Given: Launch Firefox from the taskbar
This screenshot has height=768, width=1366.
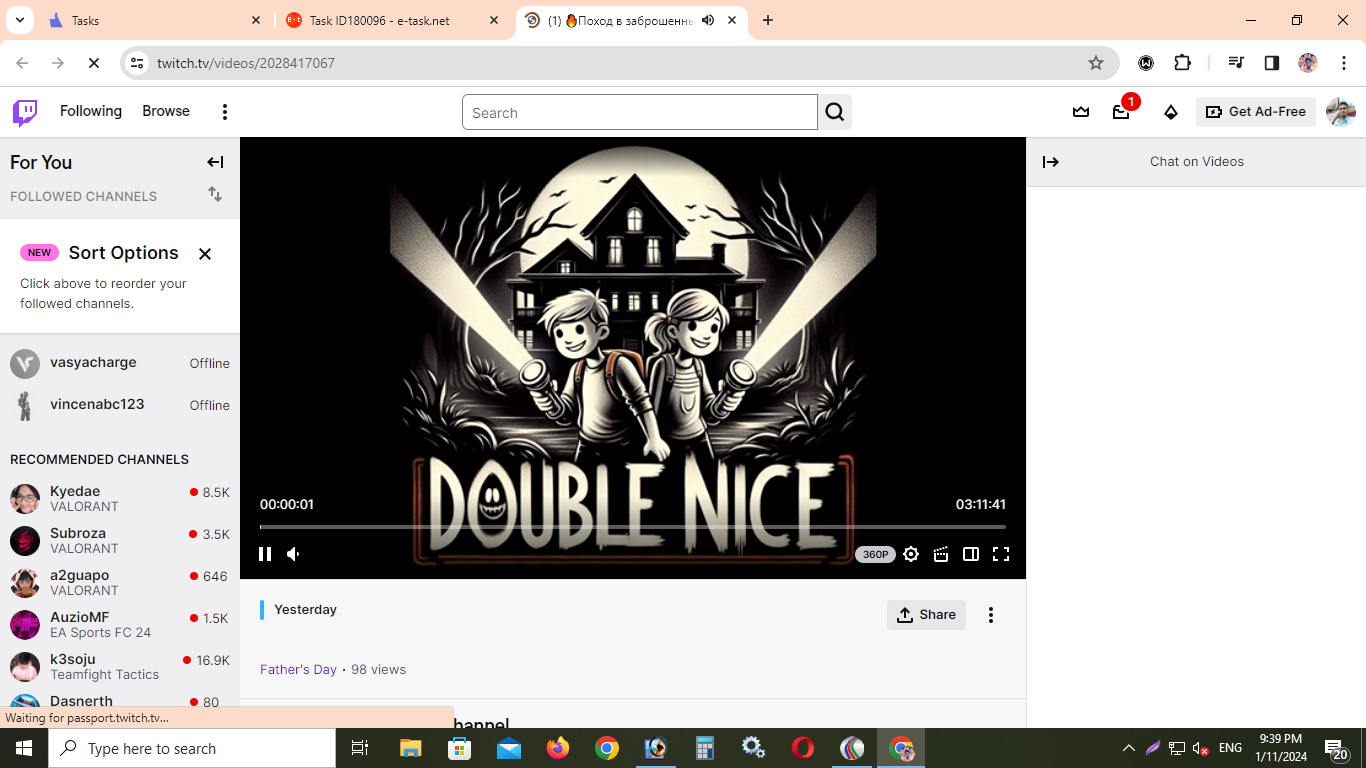Looking at the screenshot, I should coord(557,748).
